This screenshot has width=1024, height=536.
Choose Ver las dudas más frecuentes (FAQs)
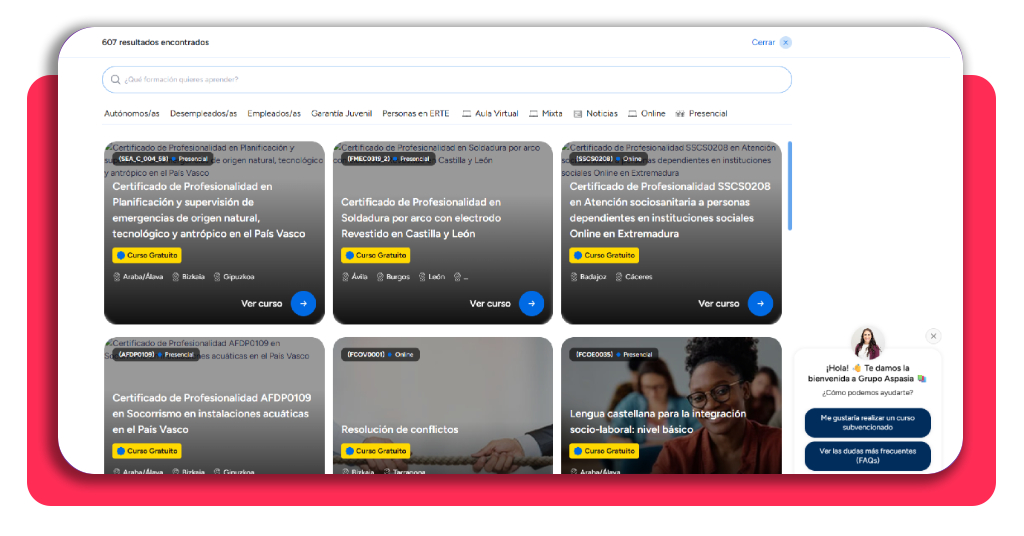point(867,456)
